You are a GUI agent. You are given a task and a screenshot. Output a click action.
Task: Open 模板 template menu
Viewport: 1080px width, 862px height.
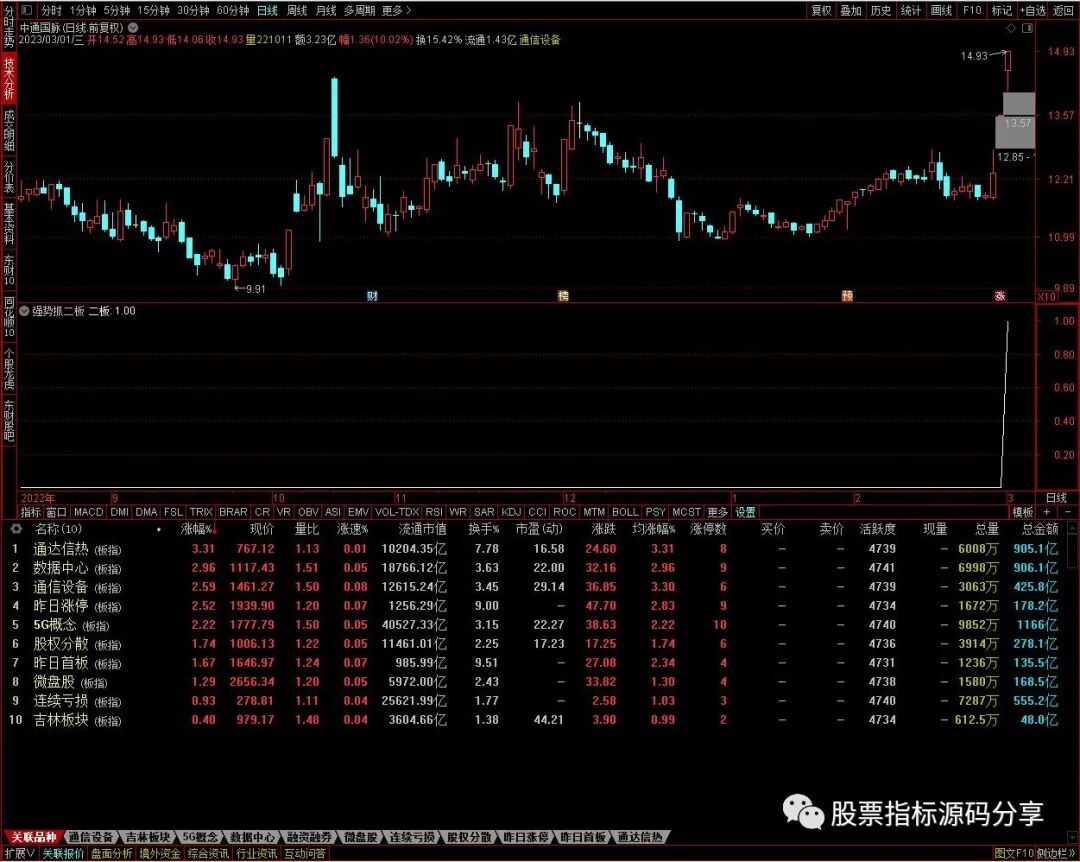tap(1023, 512)
